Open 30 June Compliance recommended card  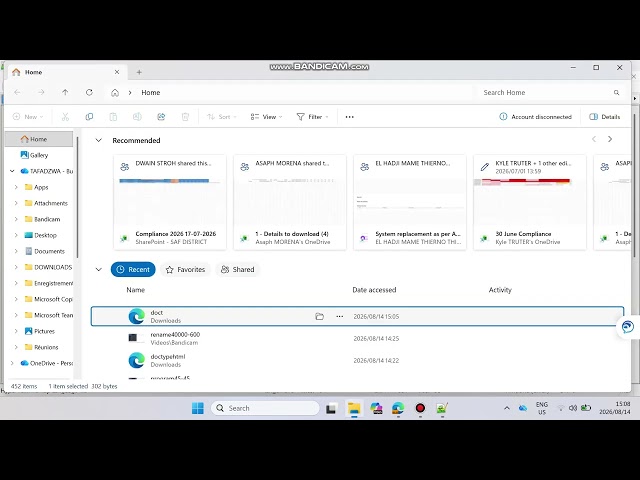point(530,202)
